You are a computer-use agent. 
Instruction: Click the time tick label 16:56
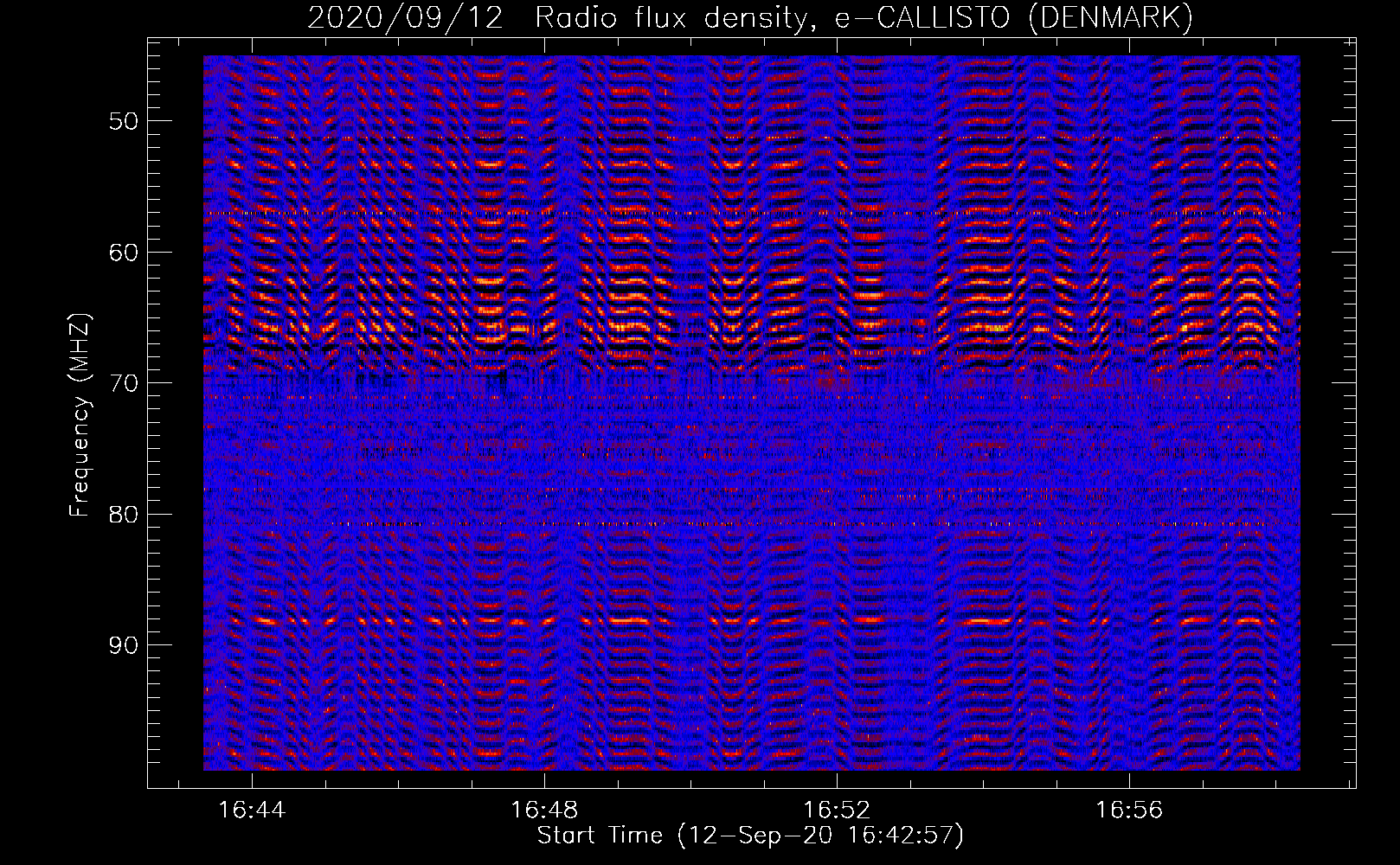pyautogui.click(x=1129, y=811)
